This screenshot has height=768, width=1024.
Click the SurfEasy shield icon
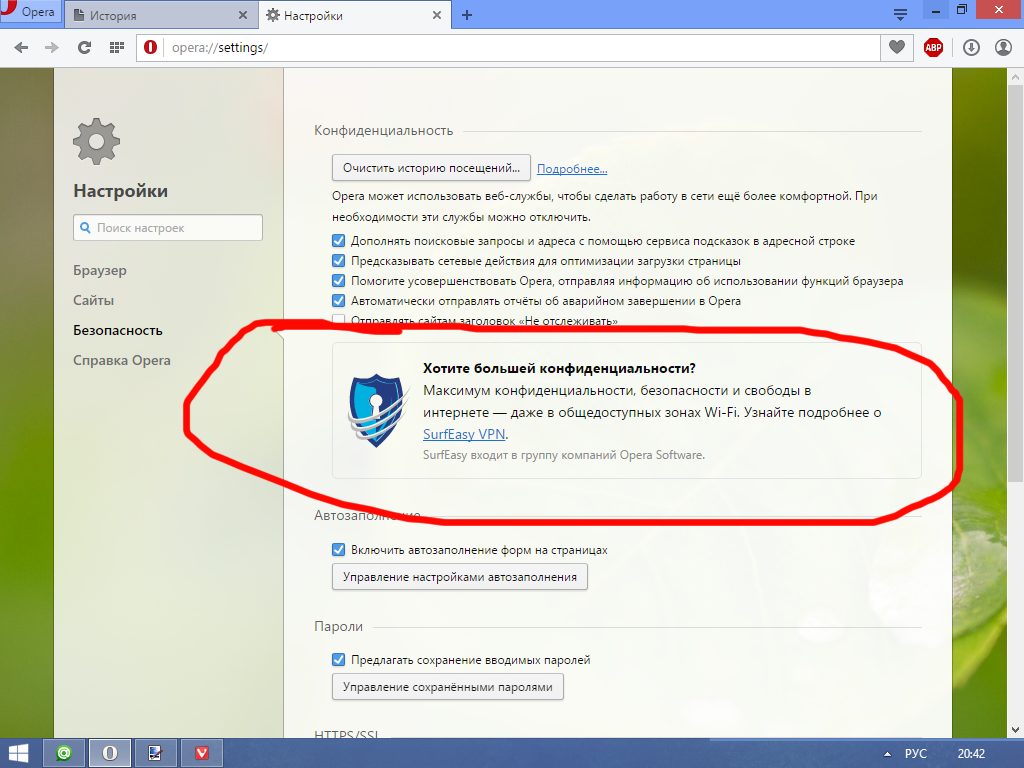(x=377, y=409)
